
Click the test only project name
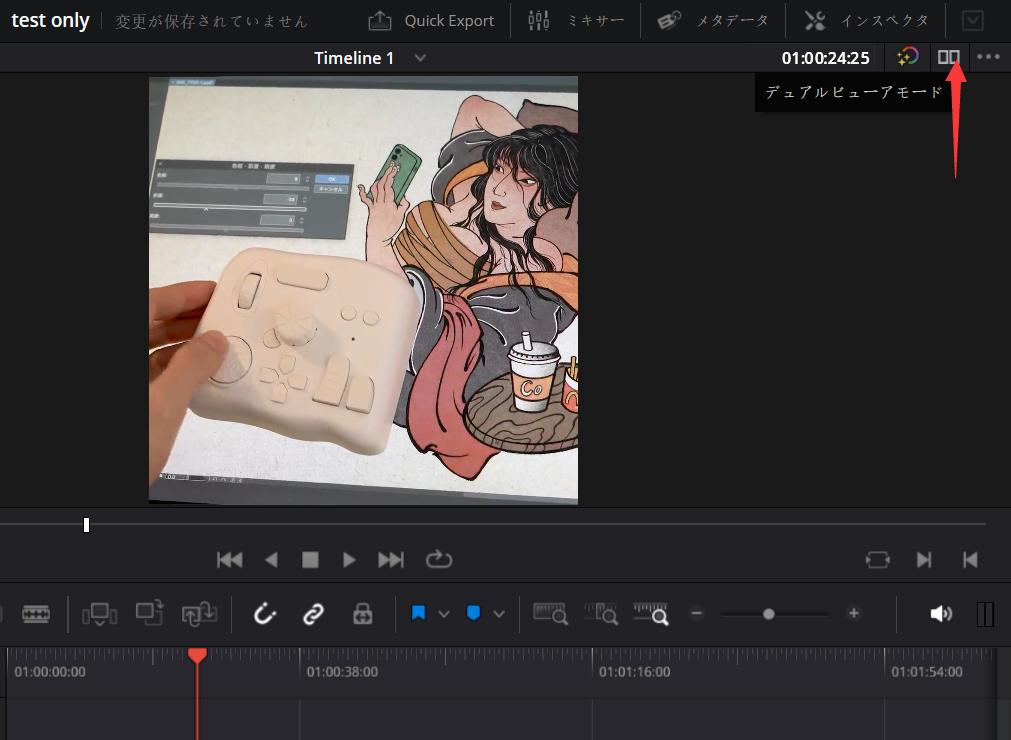point(50,21)
